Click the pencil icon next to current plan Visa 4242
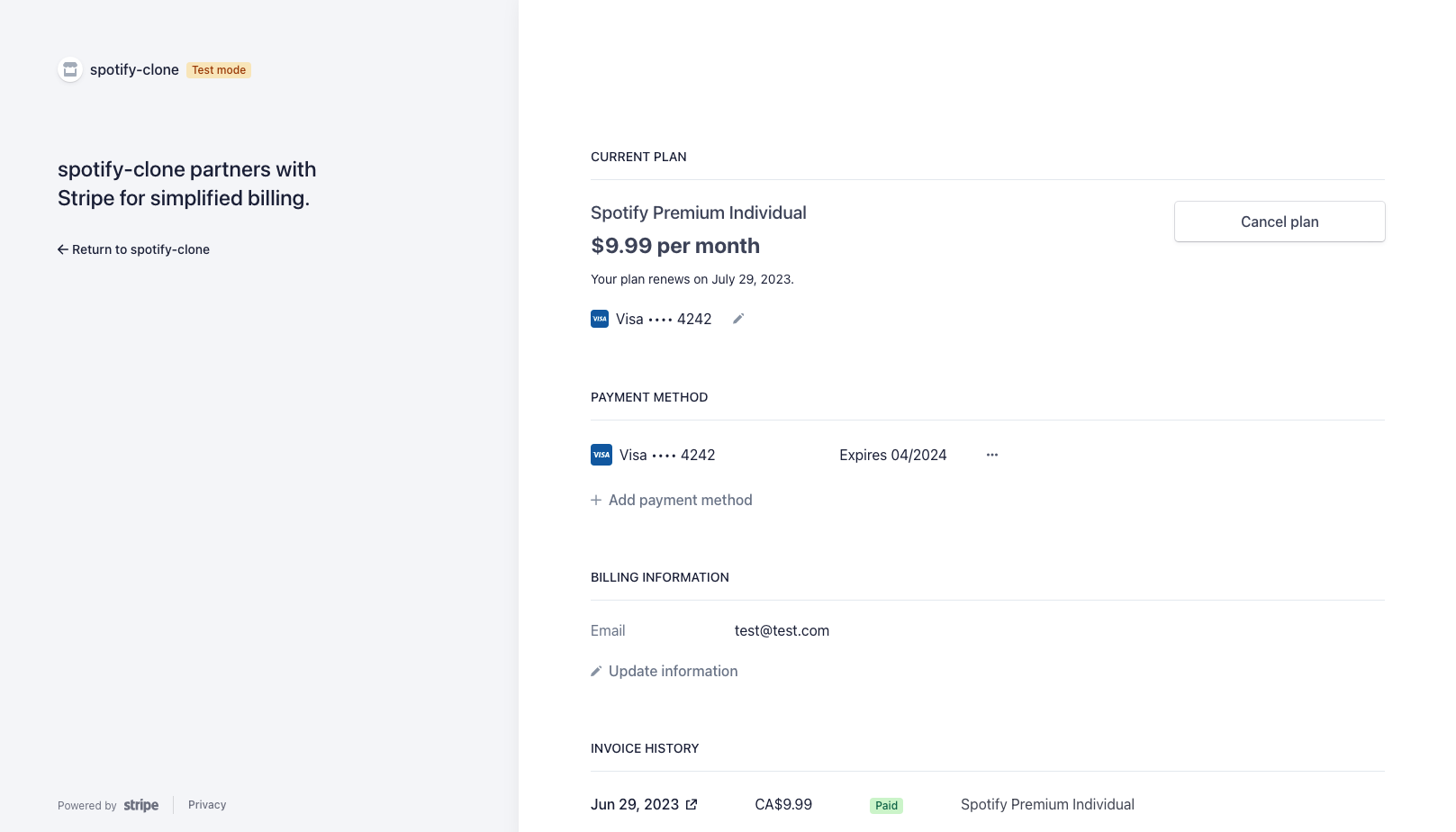 click(738, 319)
